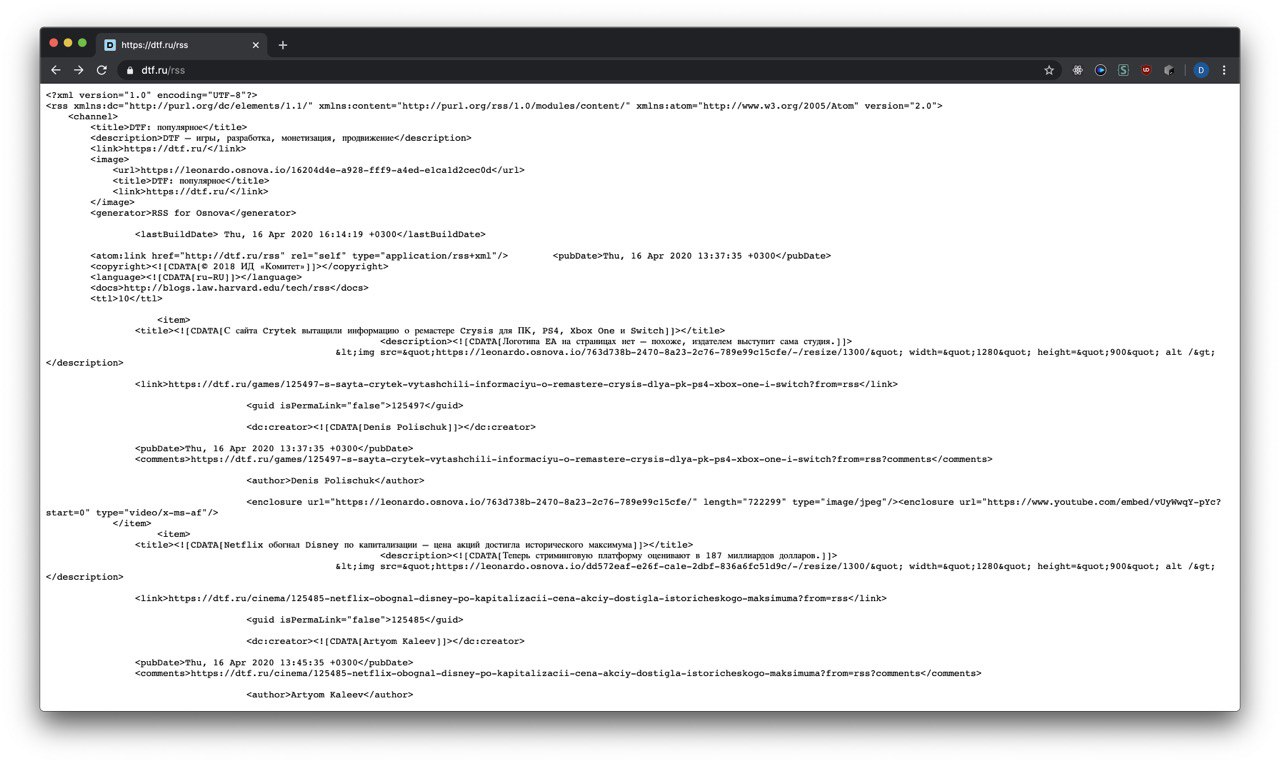The height and width of the screenshot is (764, 1280).
Task: Click the language ru-RU line
Action: tap(194, 277)
